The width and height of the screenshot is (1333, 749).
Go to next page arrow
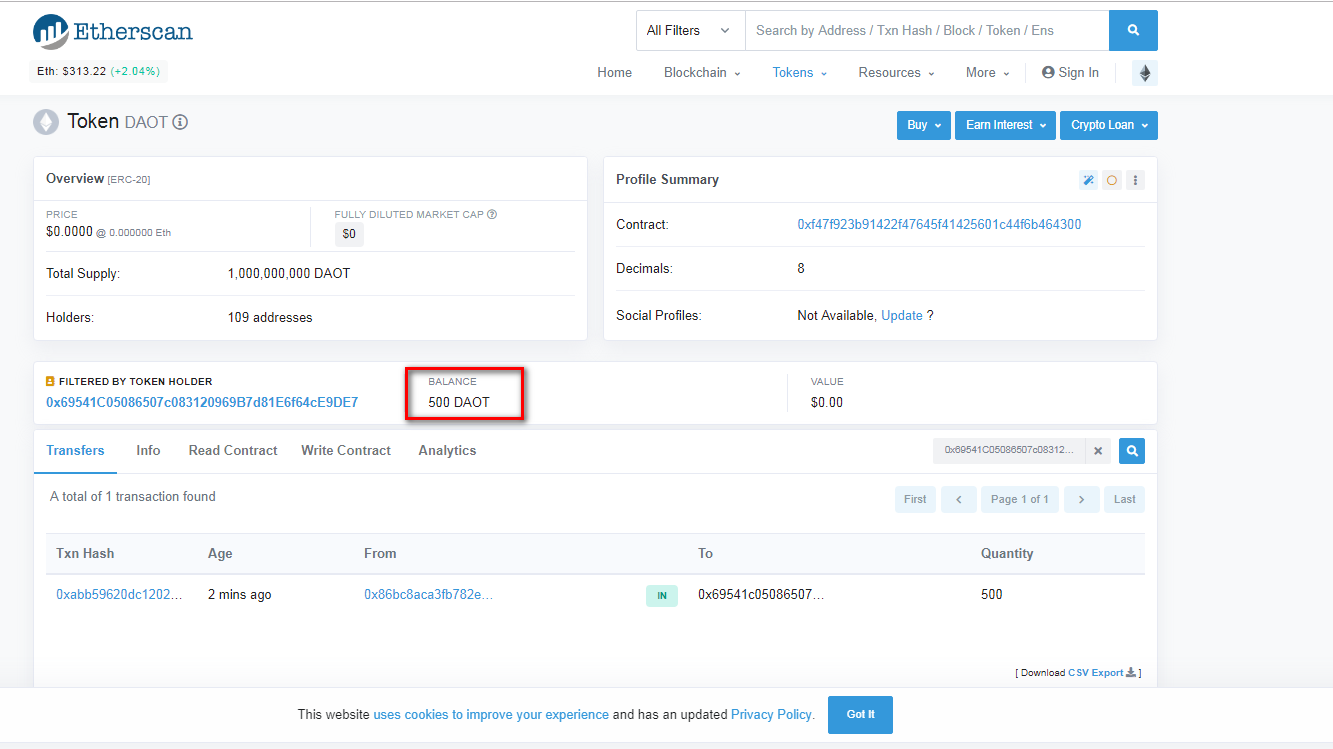(x=1082, y=499)
